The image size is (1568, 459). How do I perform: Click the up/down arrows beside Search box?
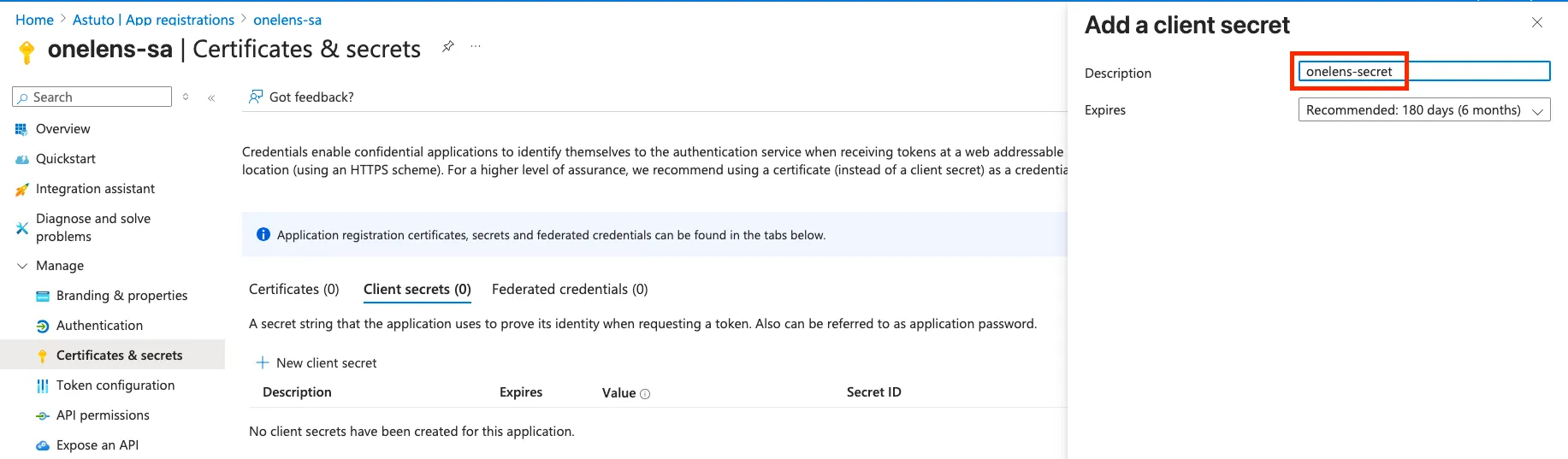click(186, 97)
